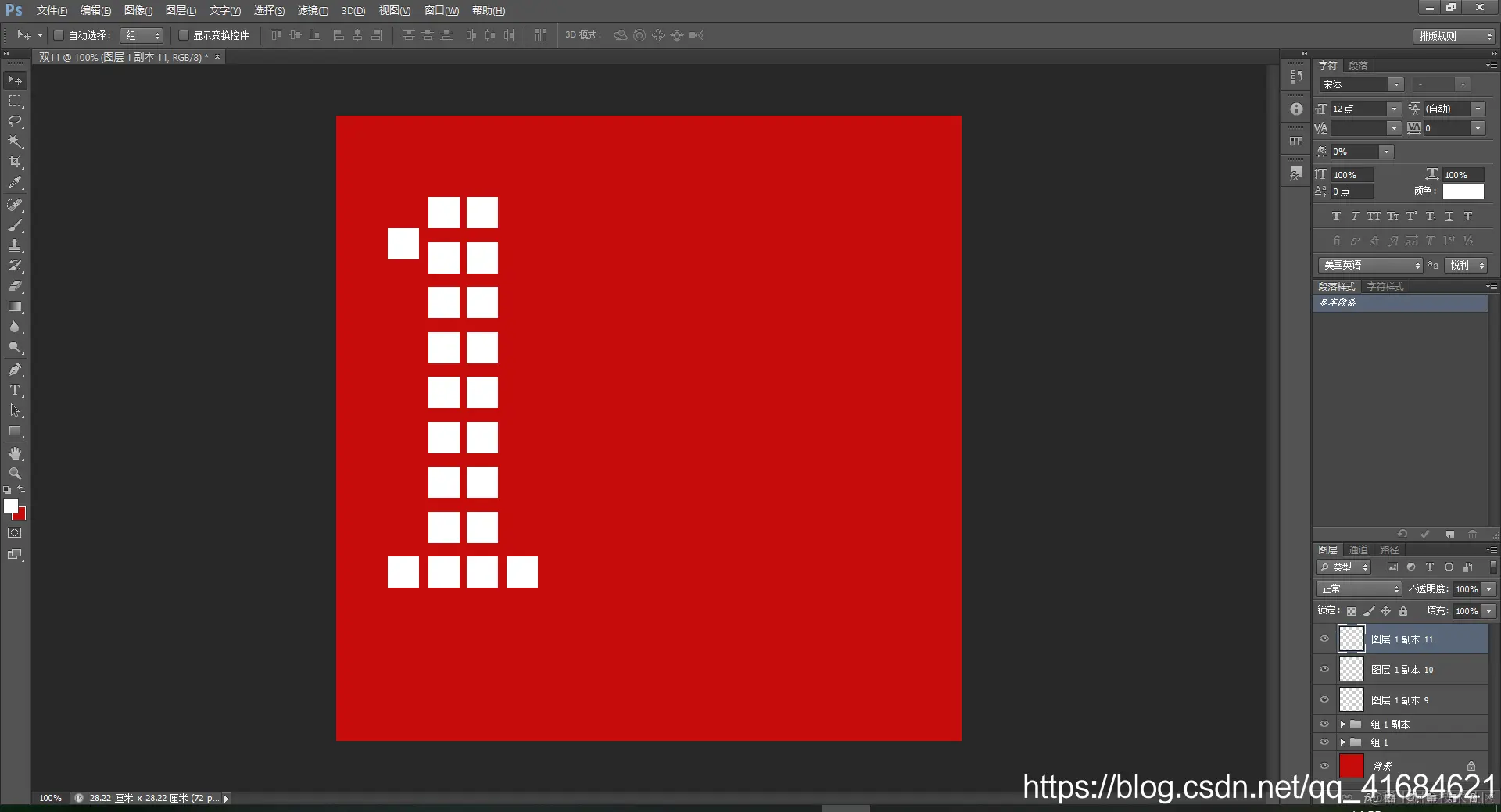
Task: Click the font size 12 点 field
Action: pos(1359,109)
